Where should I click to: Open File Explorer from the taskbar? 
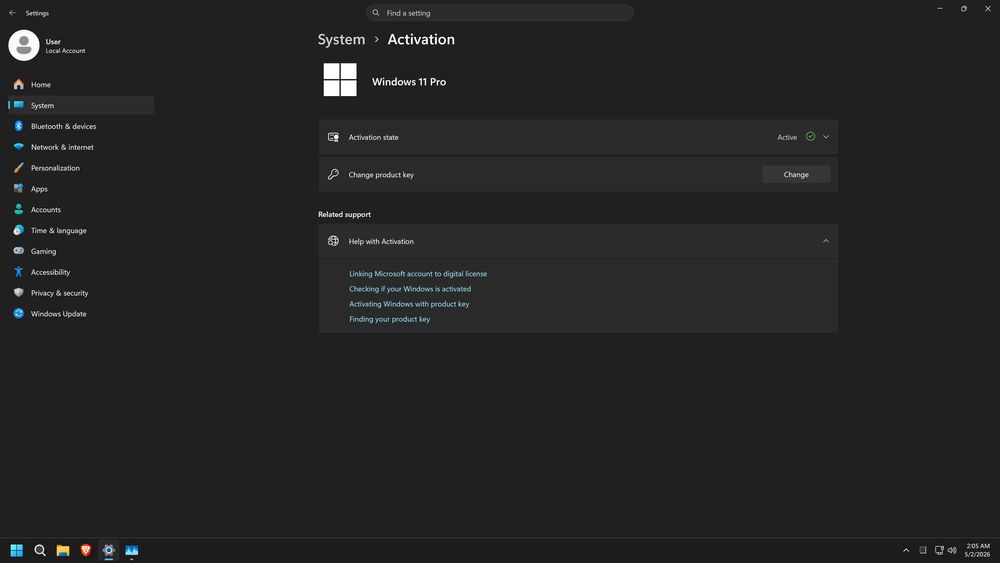(x=62, y=550)
